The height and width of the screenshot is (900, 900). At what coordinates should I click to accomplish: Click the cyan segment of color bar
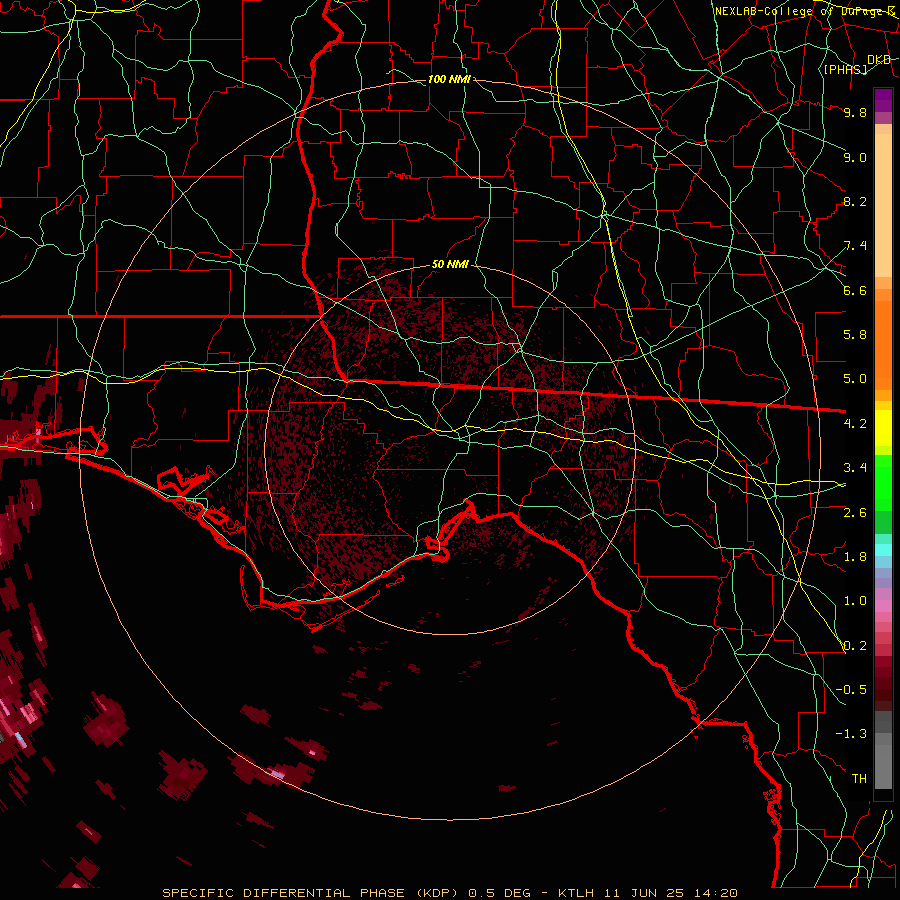click(x=883, y=550)
